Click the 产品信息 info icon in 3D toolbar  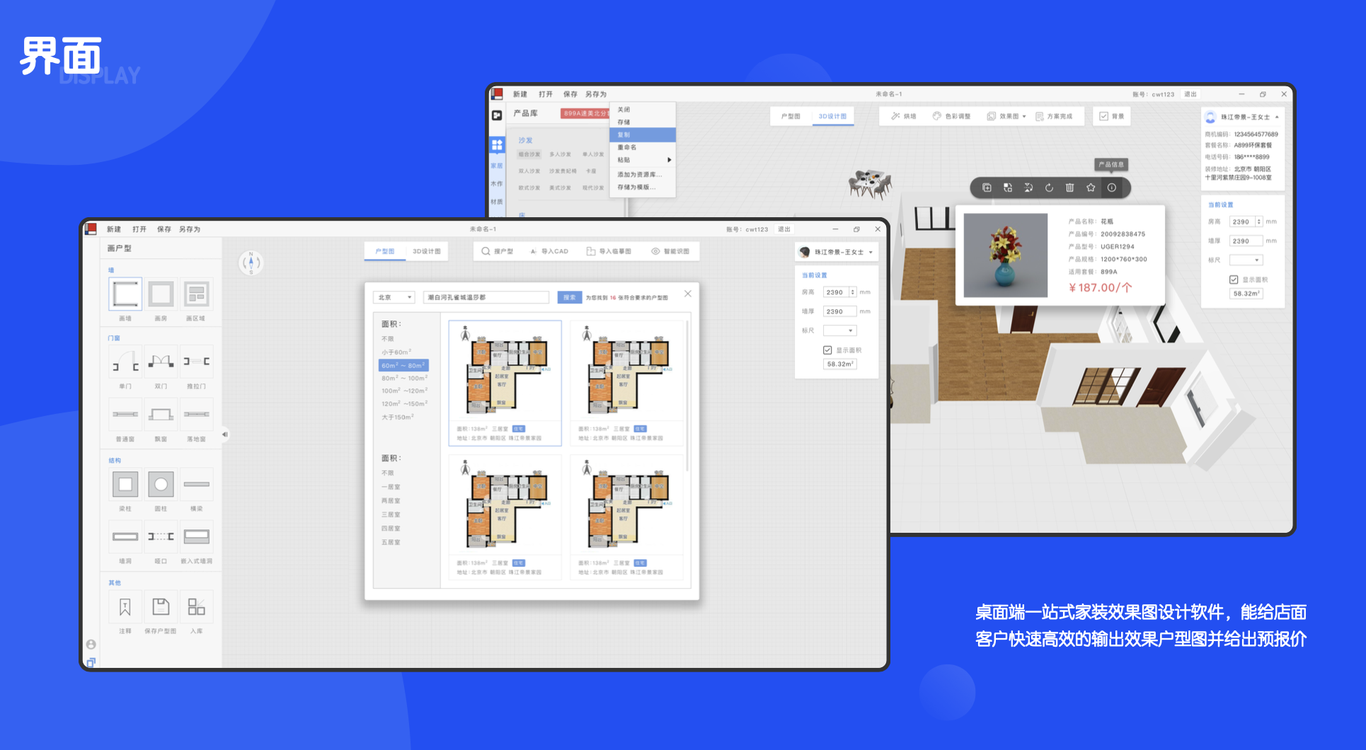[1111, 187]
